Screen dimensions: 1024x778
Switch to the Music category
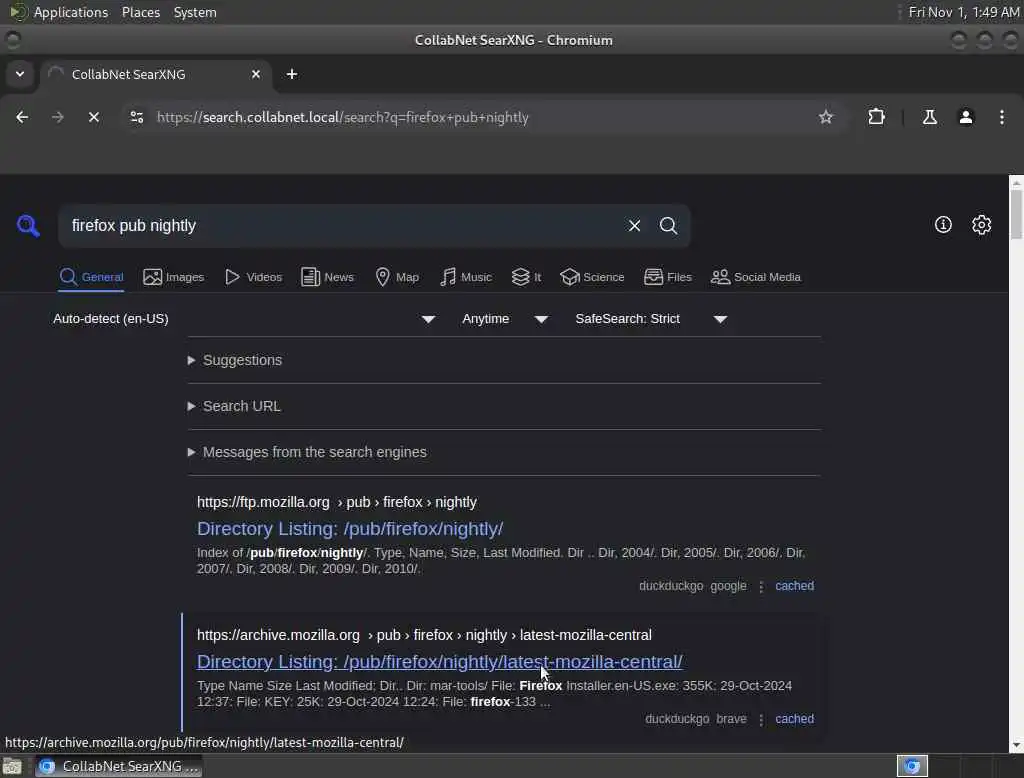(x=466, y=277)
